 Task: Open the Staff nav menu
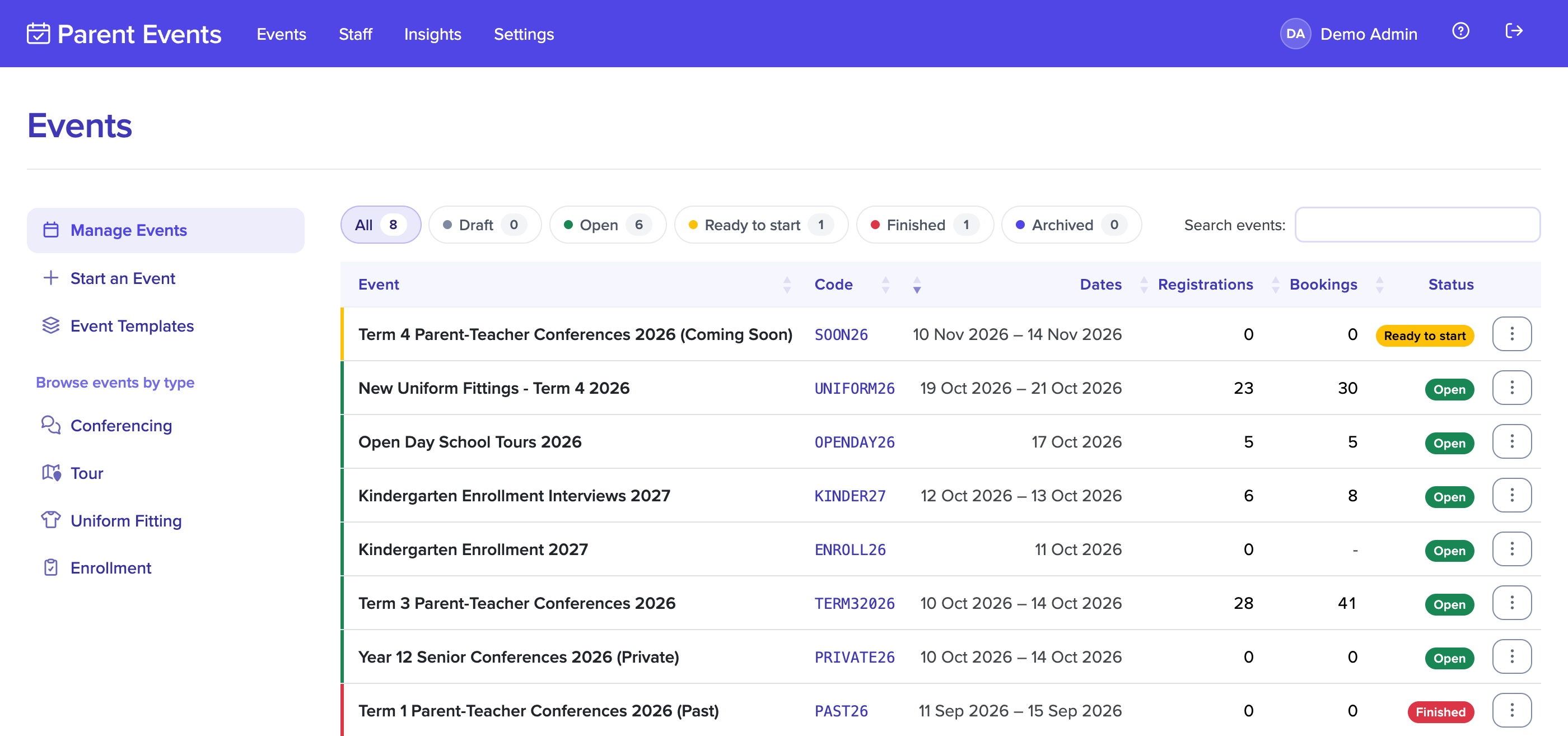[x=356, y=34]
